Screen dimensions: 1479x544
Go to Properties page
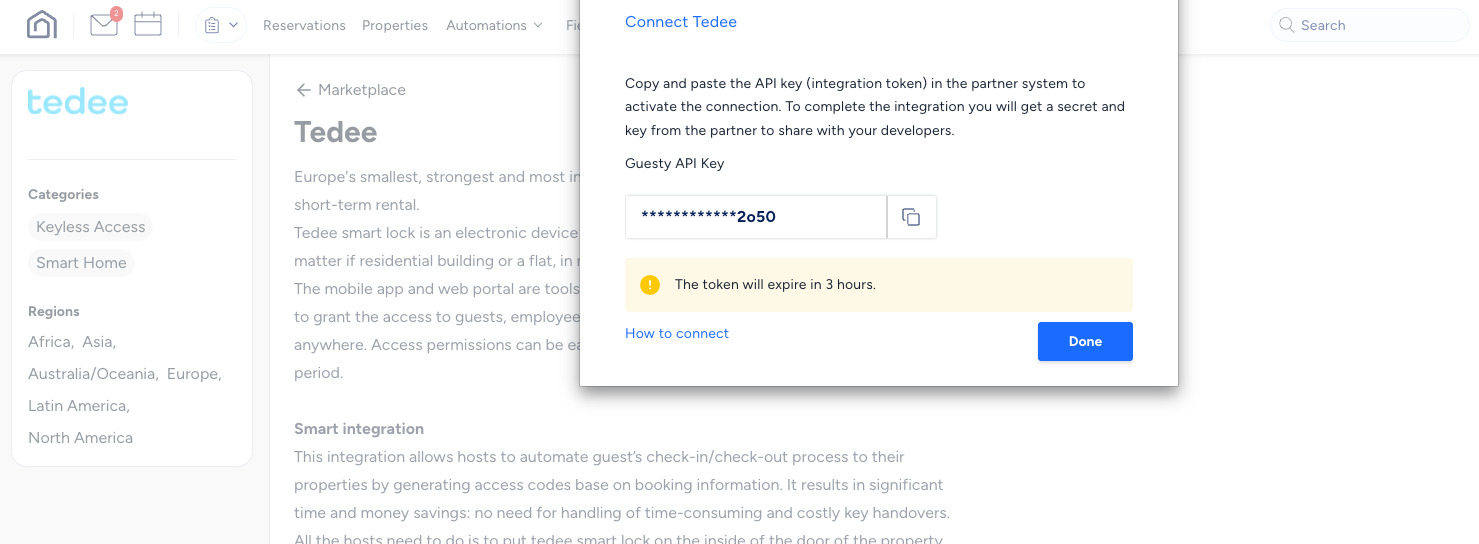(395, 25)
